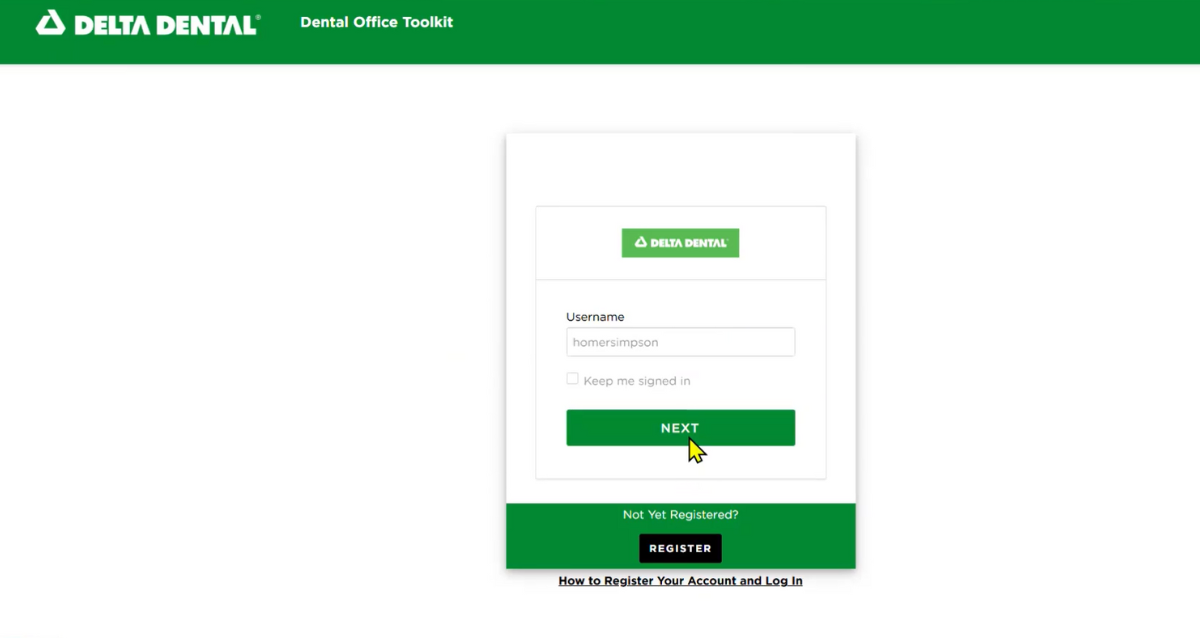This screenshot has width=1200, height=638.
Task: Click the black REGISTER button
Action: pos(680,548)
